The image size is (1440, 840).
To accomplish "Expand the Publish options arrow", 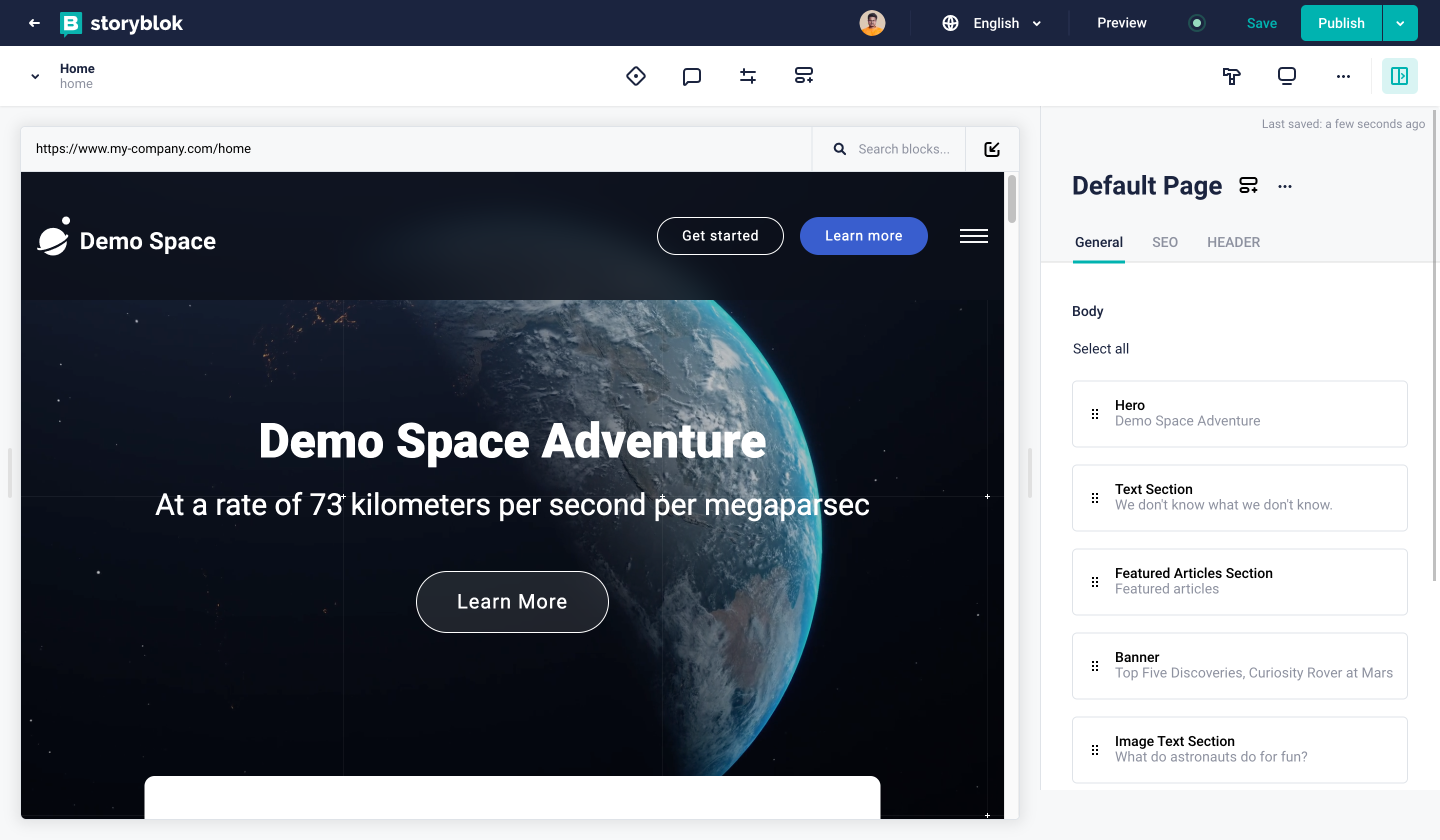I will coord(1400,23).
